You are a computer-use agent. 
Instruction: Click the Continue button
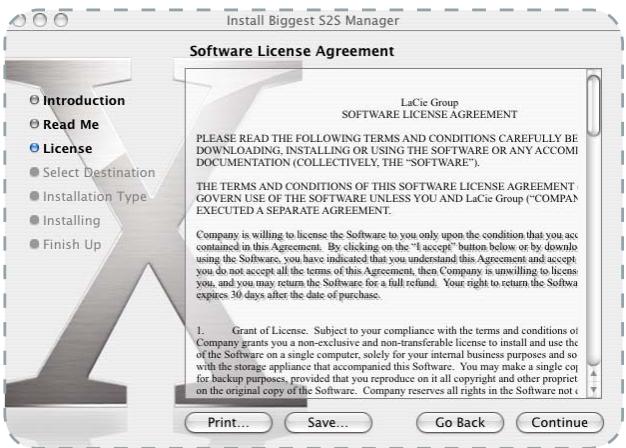pyautogui.click(x=559, y=422)
